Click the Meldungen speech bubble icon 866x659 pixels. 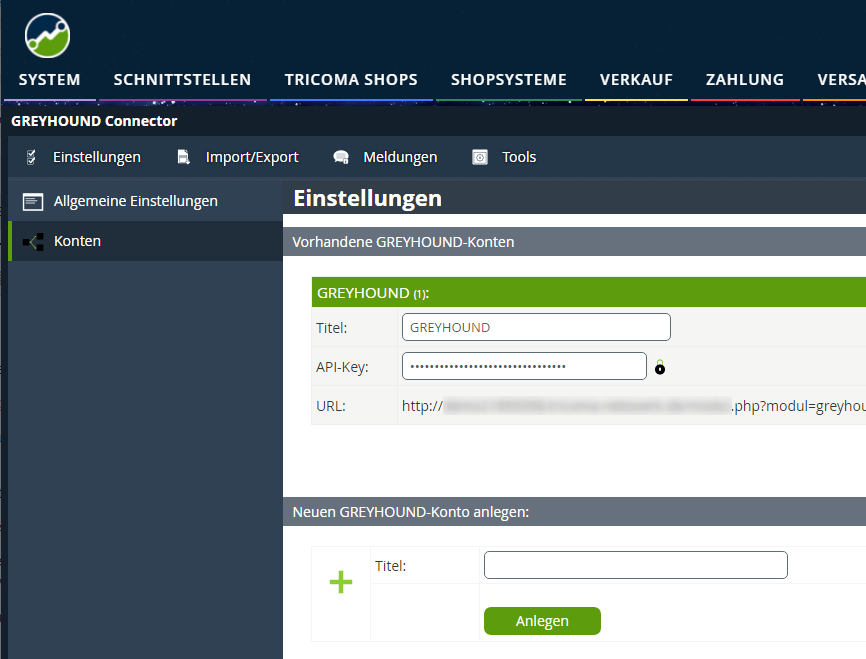(341, 157)
